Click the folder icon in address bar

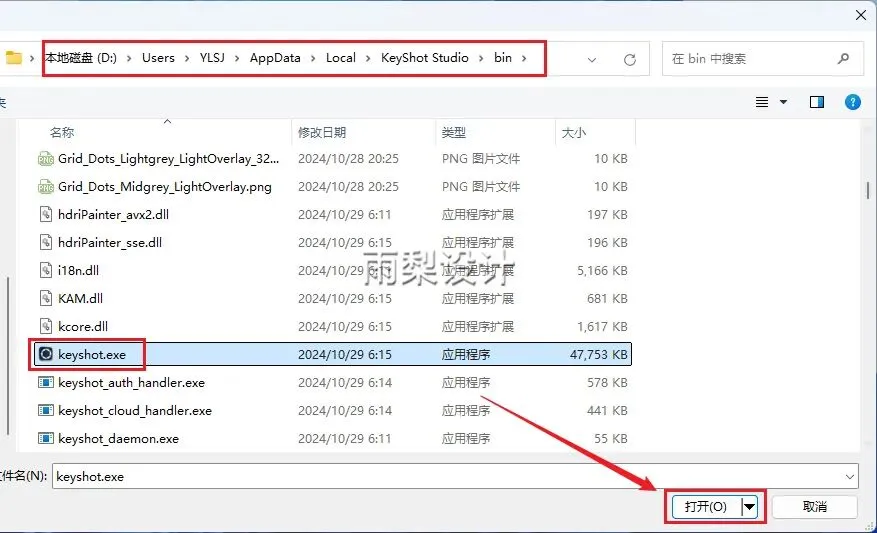click(x=13, y=58)
